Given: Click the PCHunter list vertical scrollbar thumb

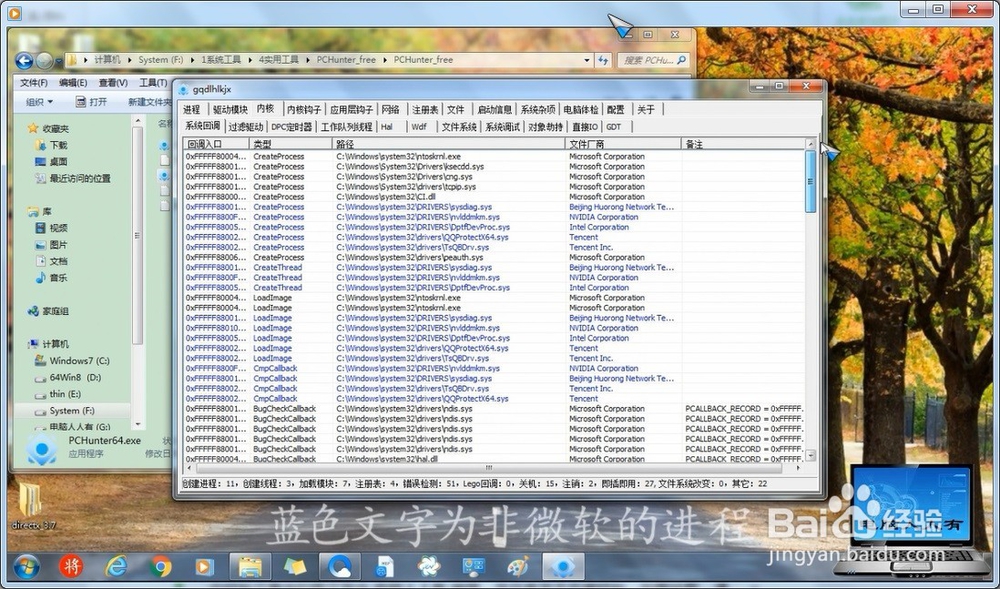Looking at the screenshot, I should click(811, 181).
